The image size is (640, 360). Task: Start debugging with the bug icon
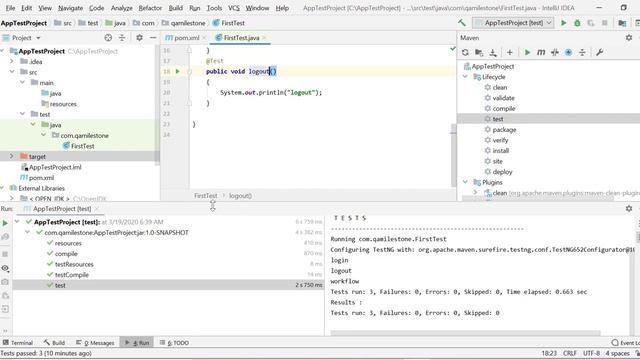click(577, 23)
